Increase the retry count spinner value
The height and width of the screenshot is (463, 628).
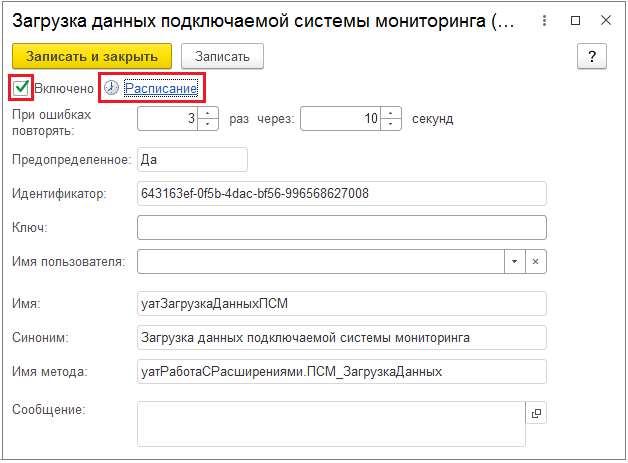[x=208, y=114]
